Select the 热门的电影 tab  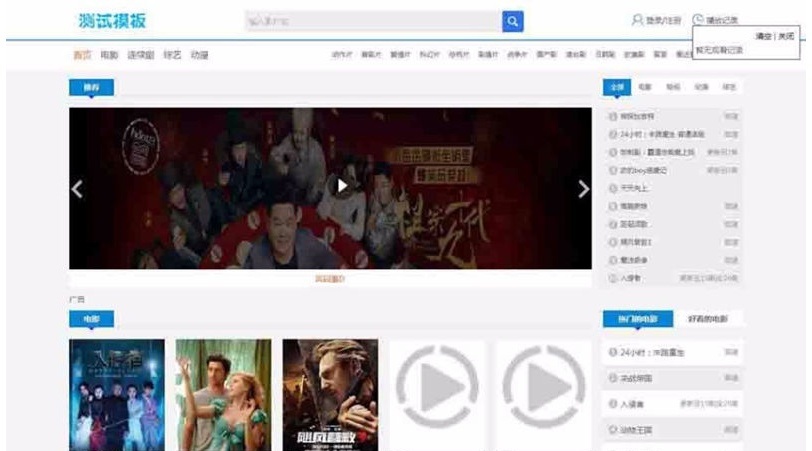637,319
